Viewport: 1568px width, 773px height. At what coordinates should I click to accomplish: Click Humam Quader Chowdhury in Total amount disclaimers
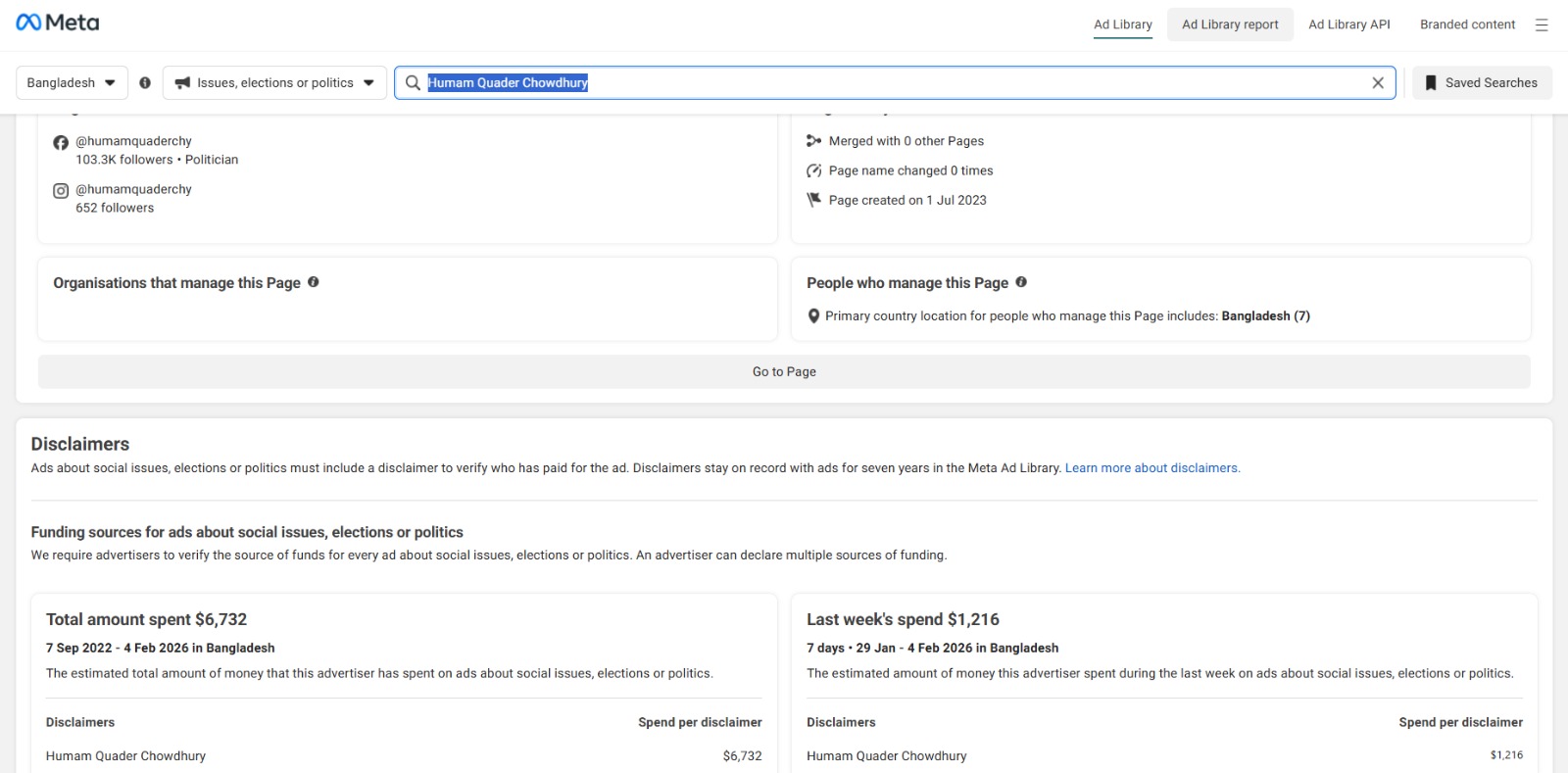click(x=125, y=756)
